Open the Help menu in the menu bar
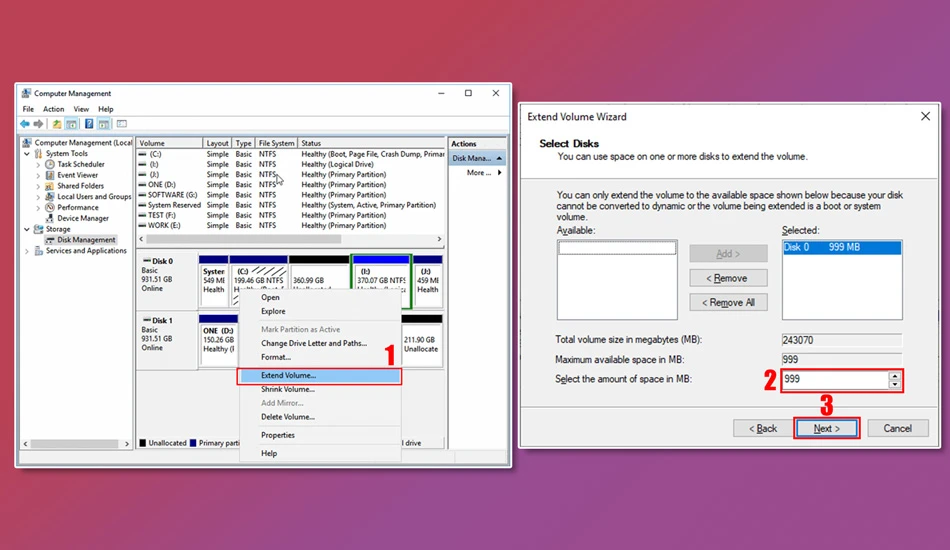Screen dimensions: 950x550 pyautogui.click(x=106, y=109)
